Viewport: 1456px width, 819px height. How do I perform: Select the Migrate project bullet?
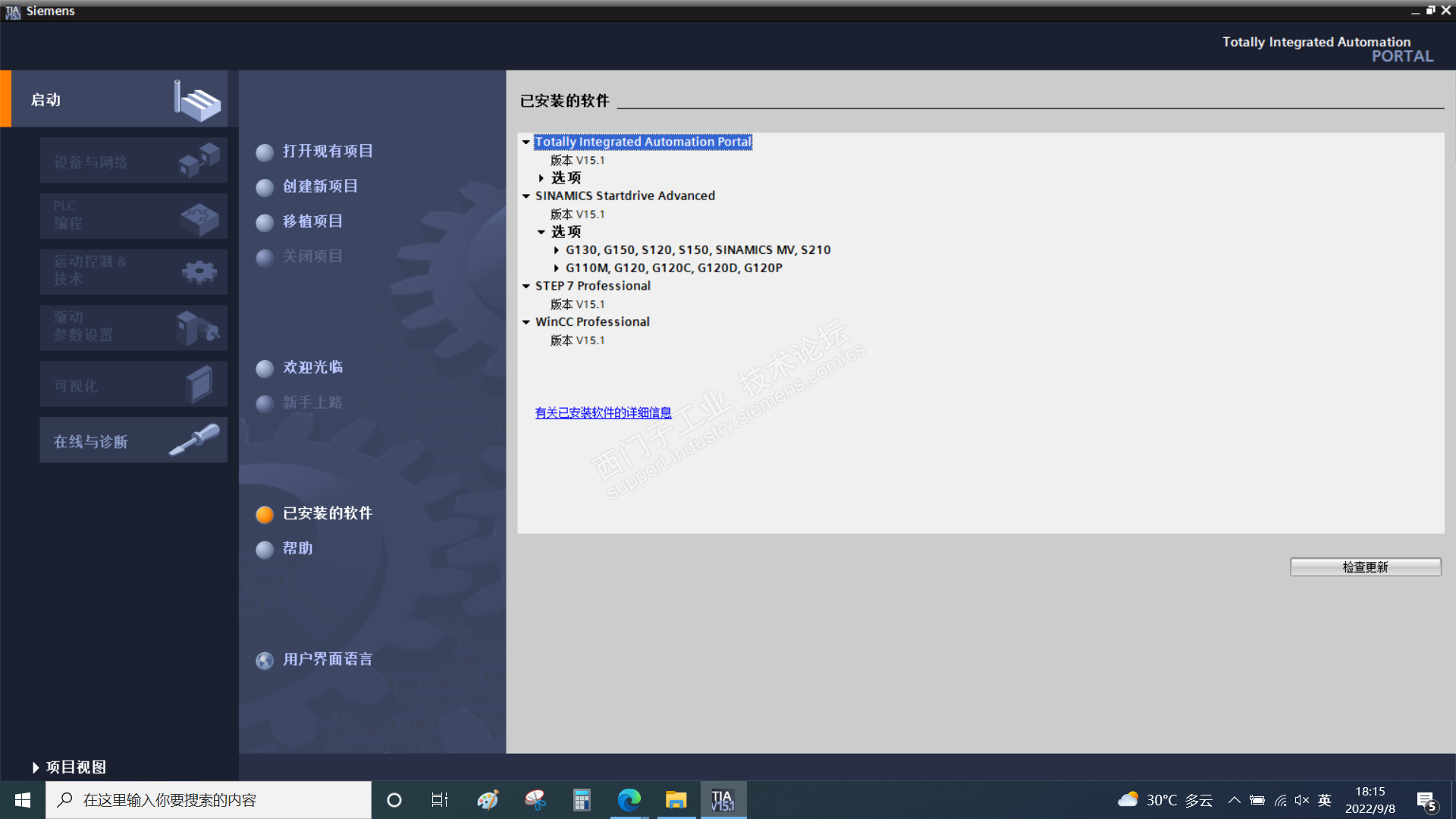coord(265,222)
